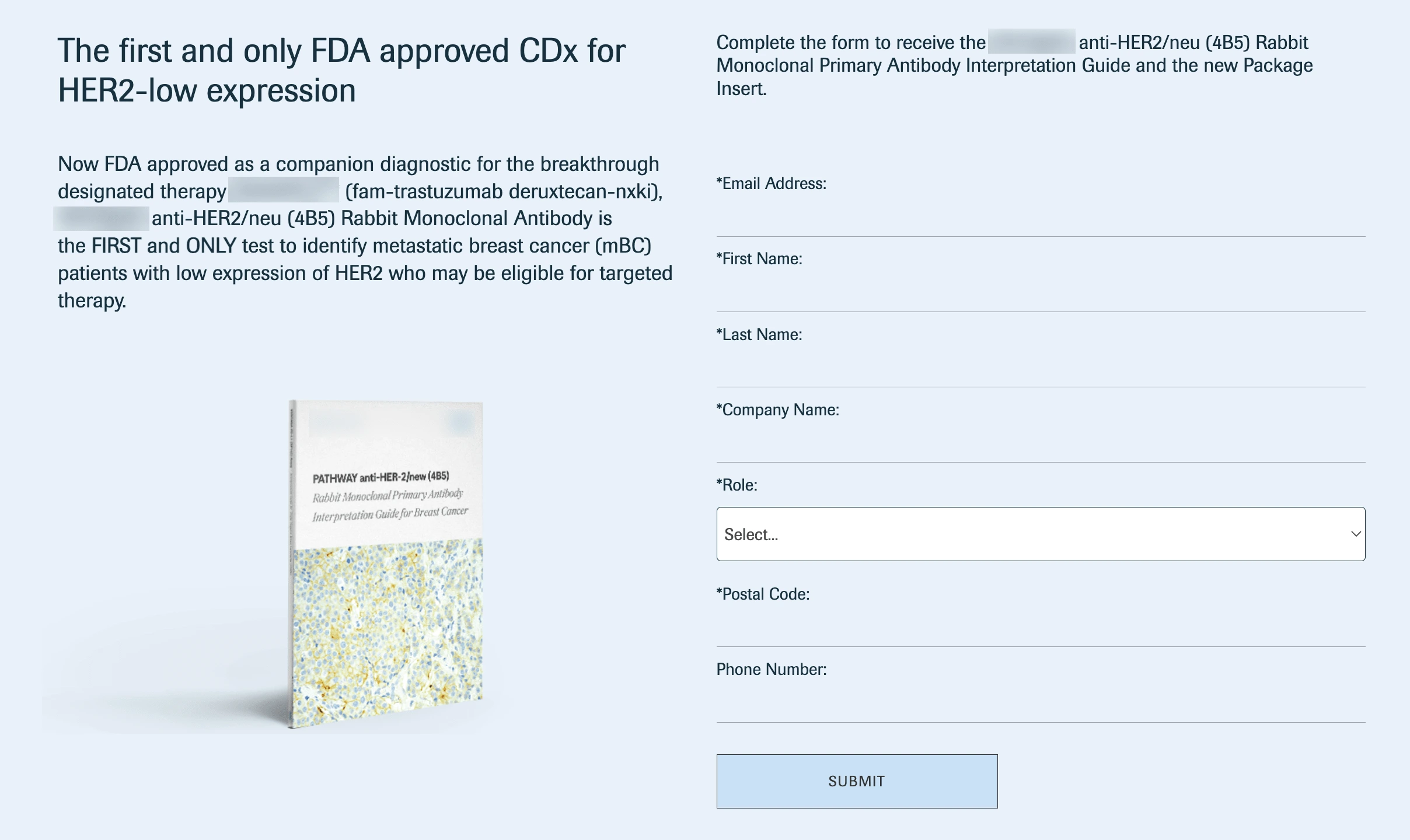The image size is (1410, 840).
Task: Click the Role dropdown chevron arrow
Action: click(1356, 534)
